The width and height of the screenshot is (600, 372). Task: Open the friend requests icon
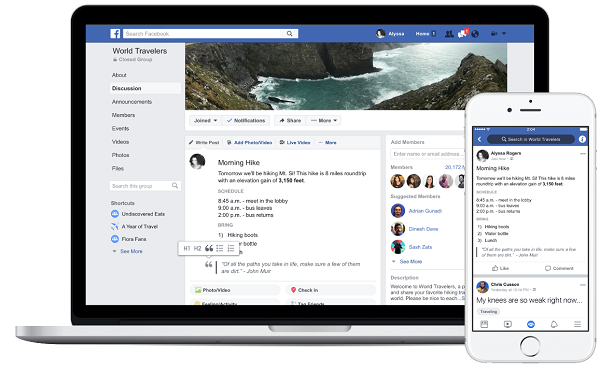coord(449,34)
